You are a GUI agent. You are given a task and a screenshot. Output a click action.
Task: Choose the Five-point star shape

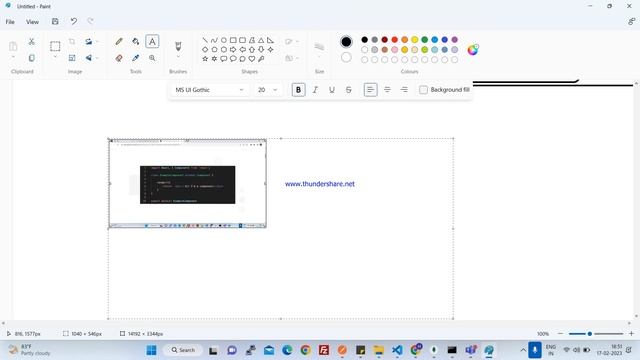click(x=205, y=59)
